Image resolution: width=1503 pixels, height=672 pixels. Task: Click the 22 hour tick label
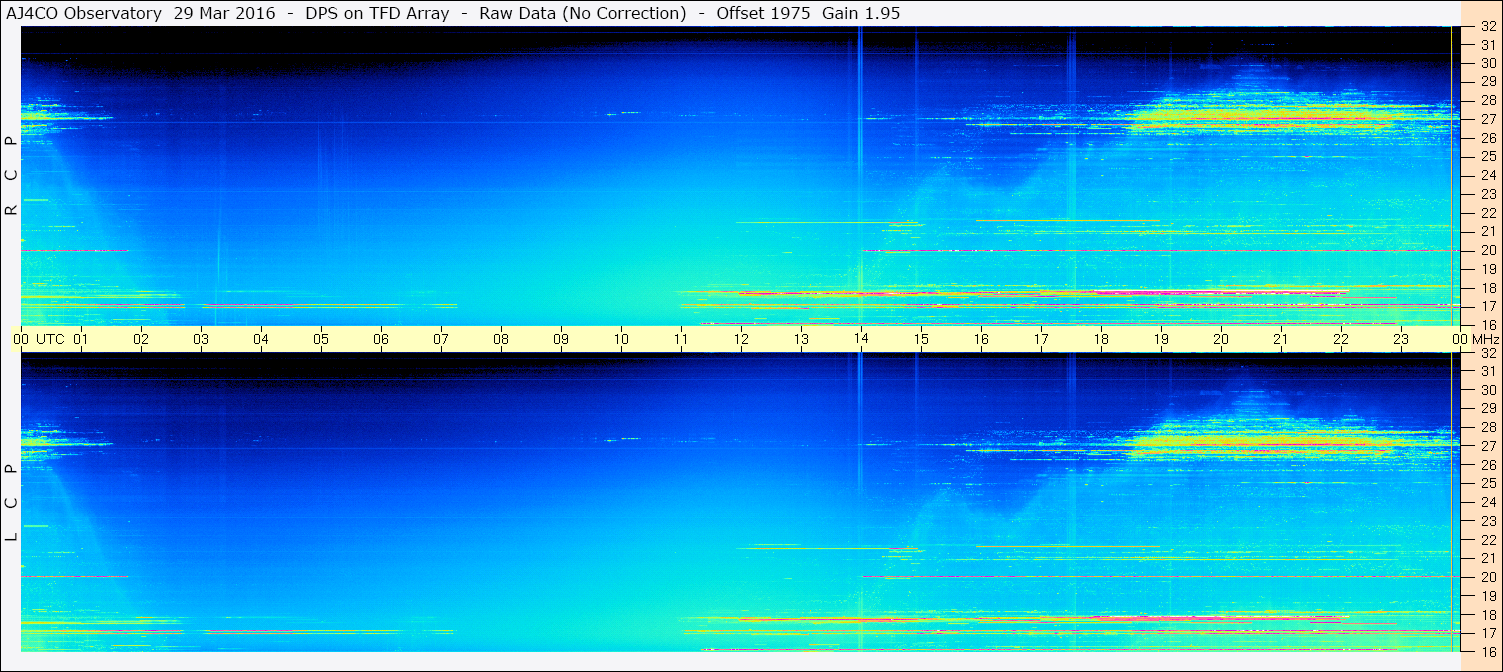1340,339
